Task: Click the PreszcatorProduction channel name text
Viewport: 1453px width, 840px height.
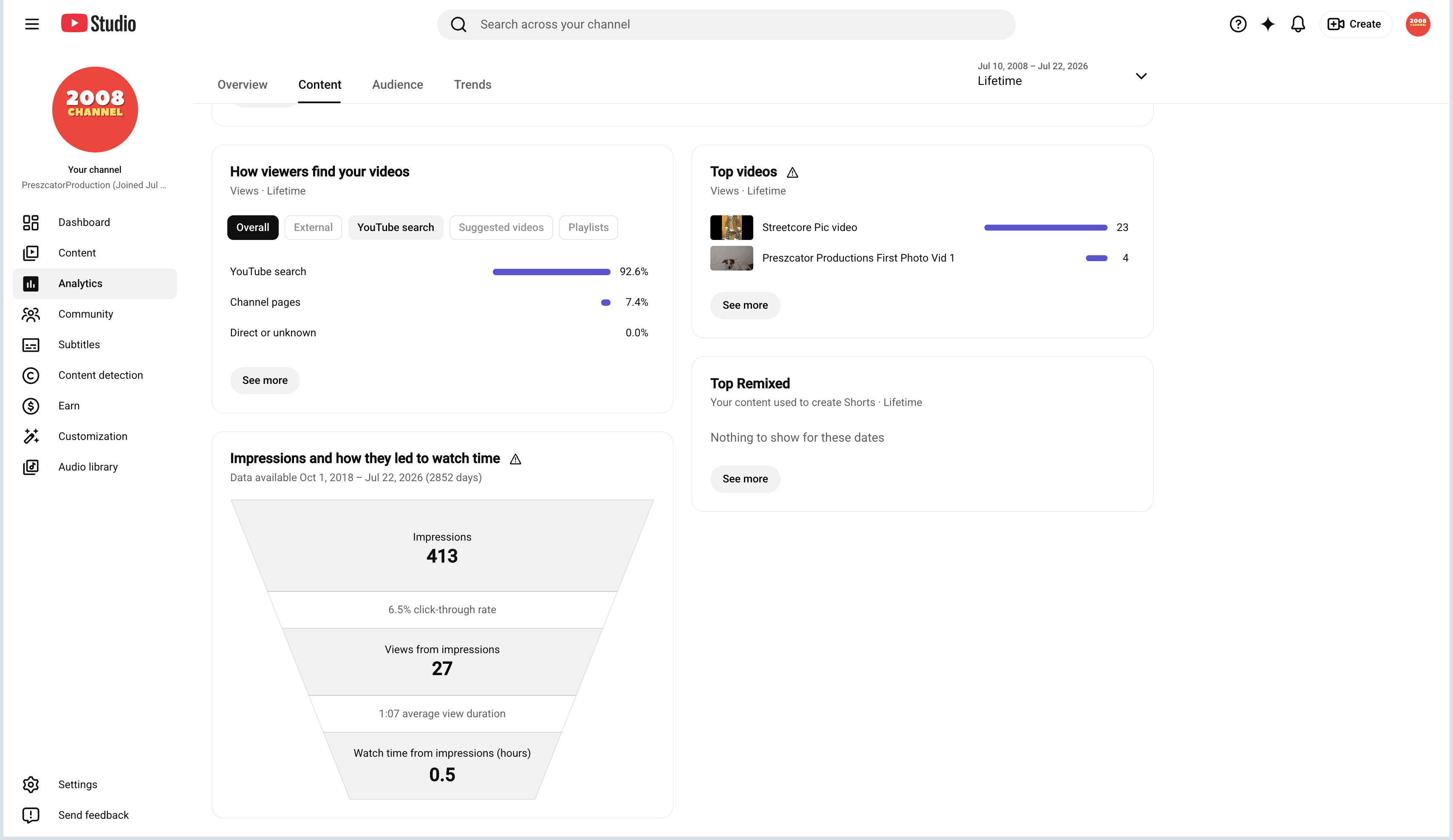Action: 93,185
